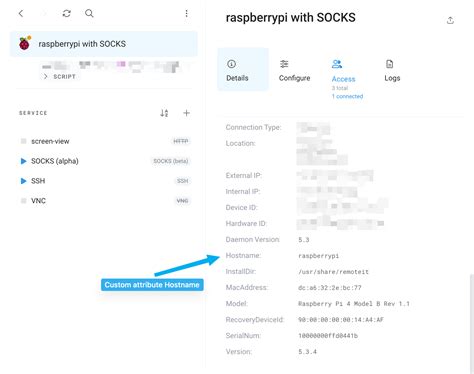Open the three-dot more options menu
The width and height of the screenshot is (474, 374).
186,13
